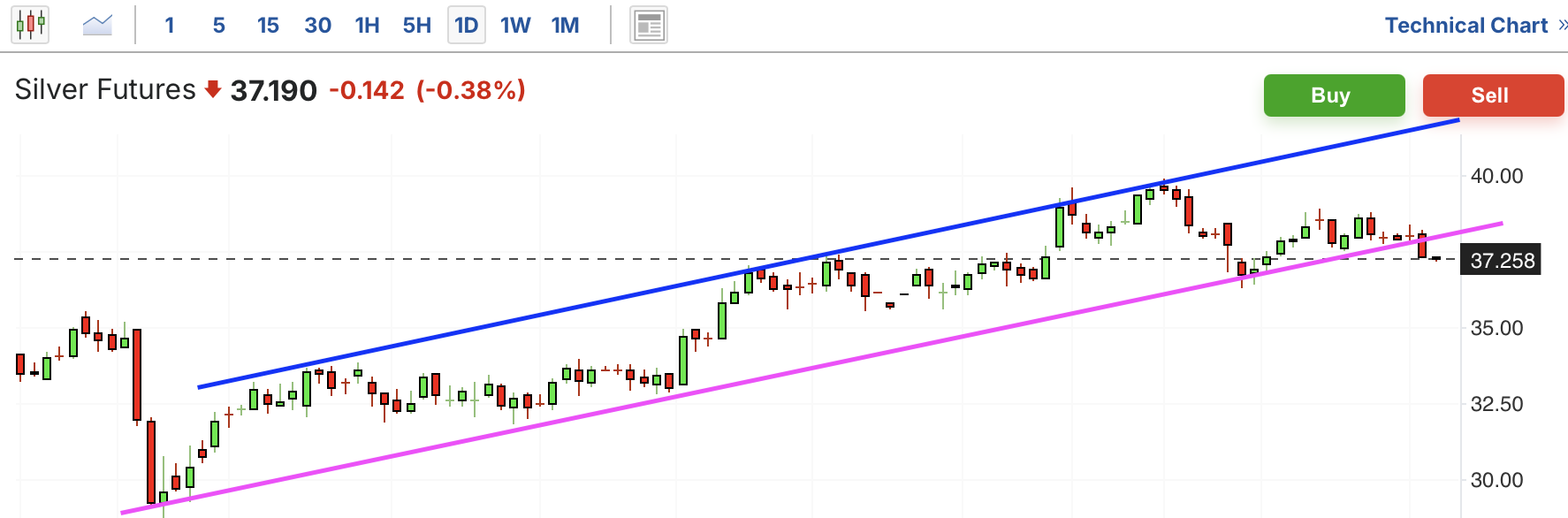The width and height of the screenshot is (1568, 518).
Task: Switch to area line chart type
Action: pyautogui.click(x=97, y=25)
